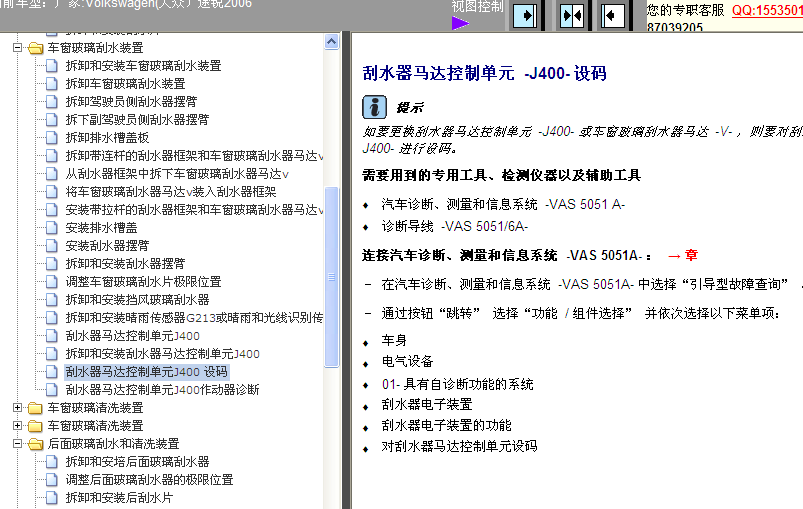The image size is (803, 509).
Task: Open 拆卸和安装刮水器马达控制单元J400 topic
Action: 162,354
